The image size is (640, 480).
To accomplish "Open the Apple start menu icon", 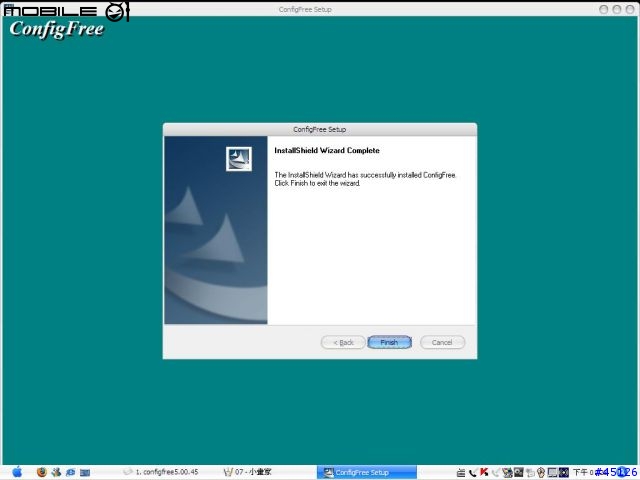I will [x=17, y=472].
